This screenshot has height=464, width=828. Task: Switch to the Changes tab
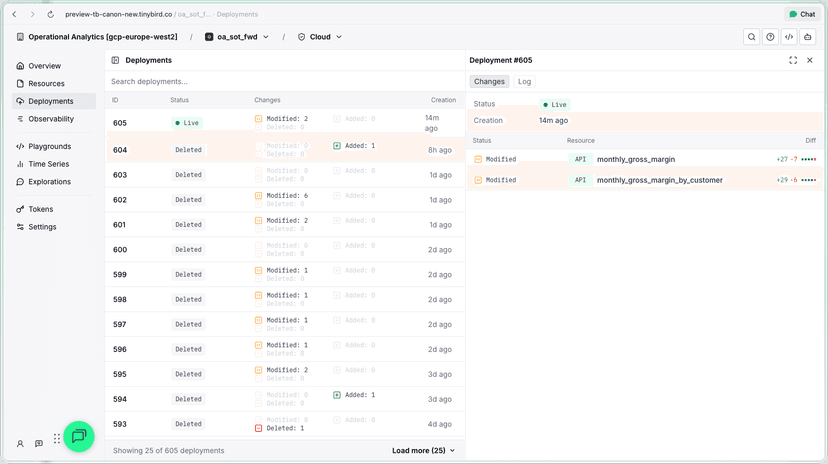pos(489,81)
